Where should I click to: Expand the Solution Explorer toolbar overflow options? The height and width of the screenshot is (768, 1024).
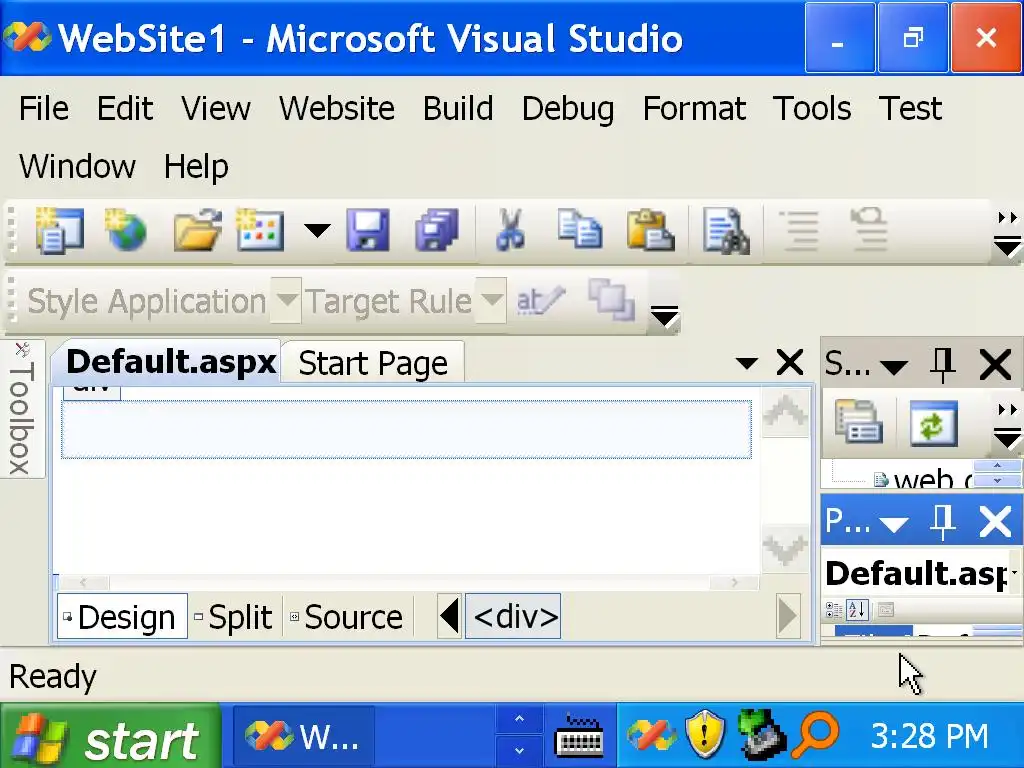coord(1007,426)
